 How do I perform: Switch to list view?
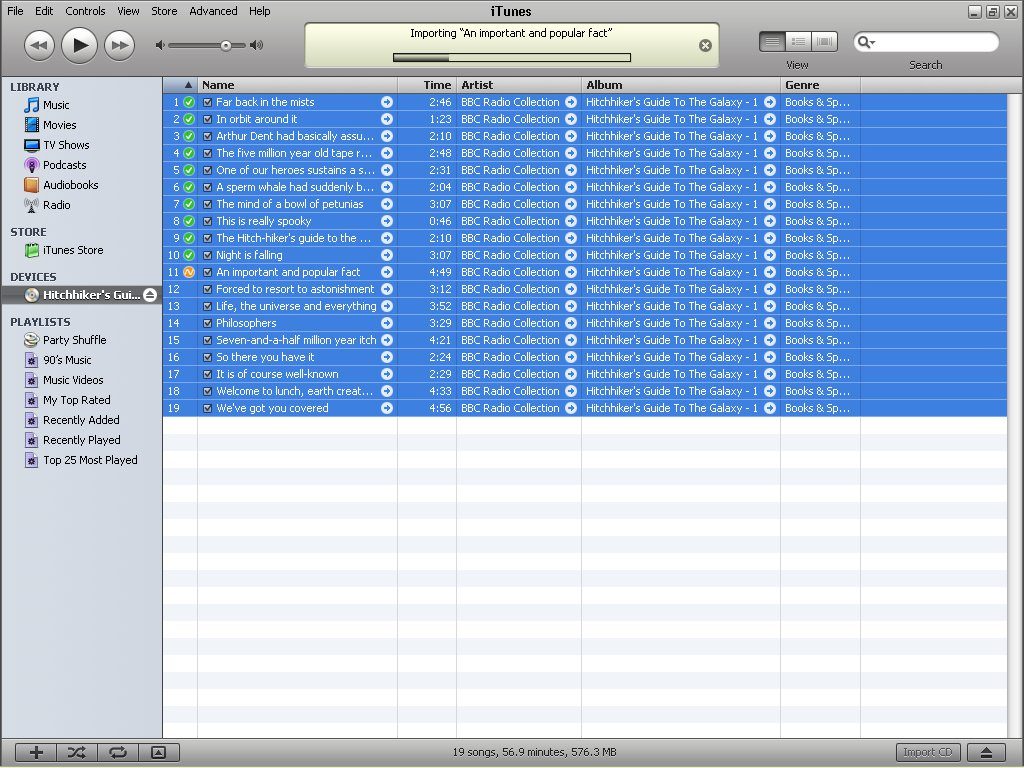coord(772,42)
